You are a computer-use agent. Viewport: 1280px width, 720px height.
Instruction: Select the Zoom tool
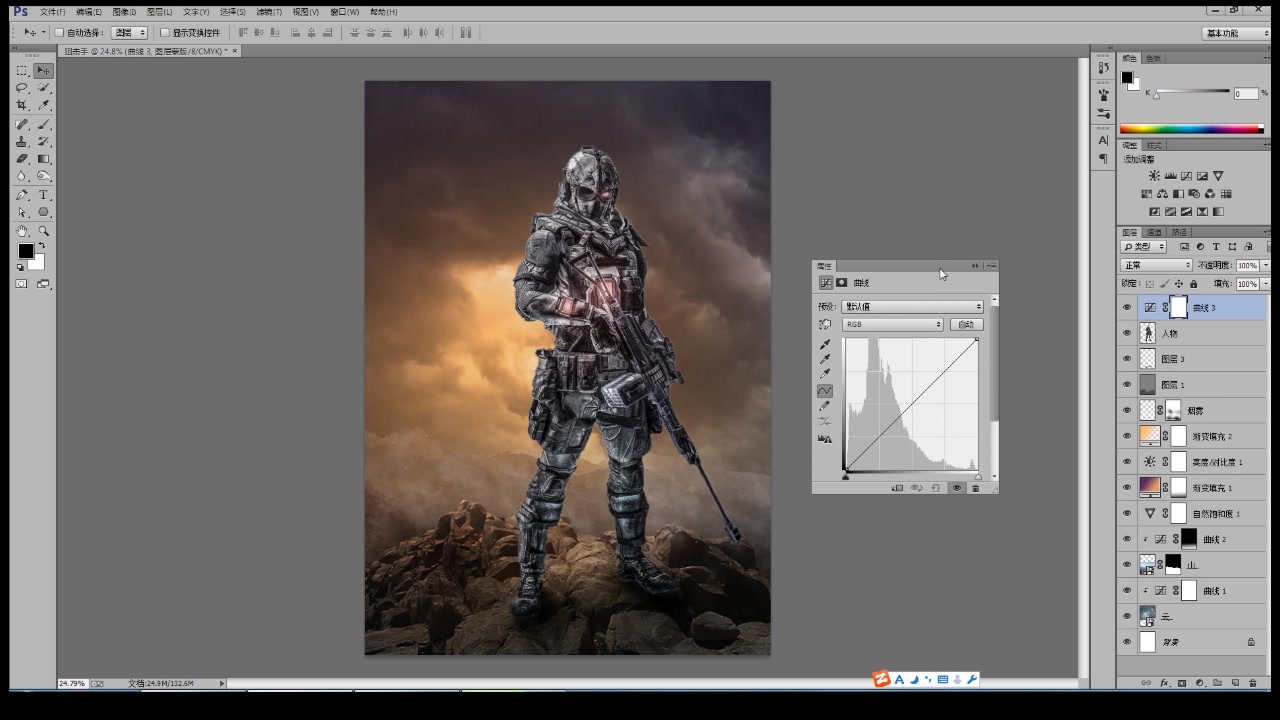pyautogui.click(x=43, y=231)
